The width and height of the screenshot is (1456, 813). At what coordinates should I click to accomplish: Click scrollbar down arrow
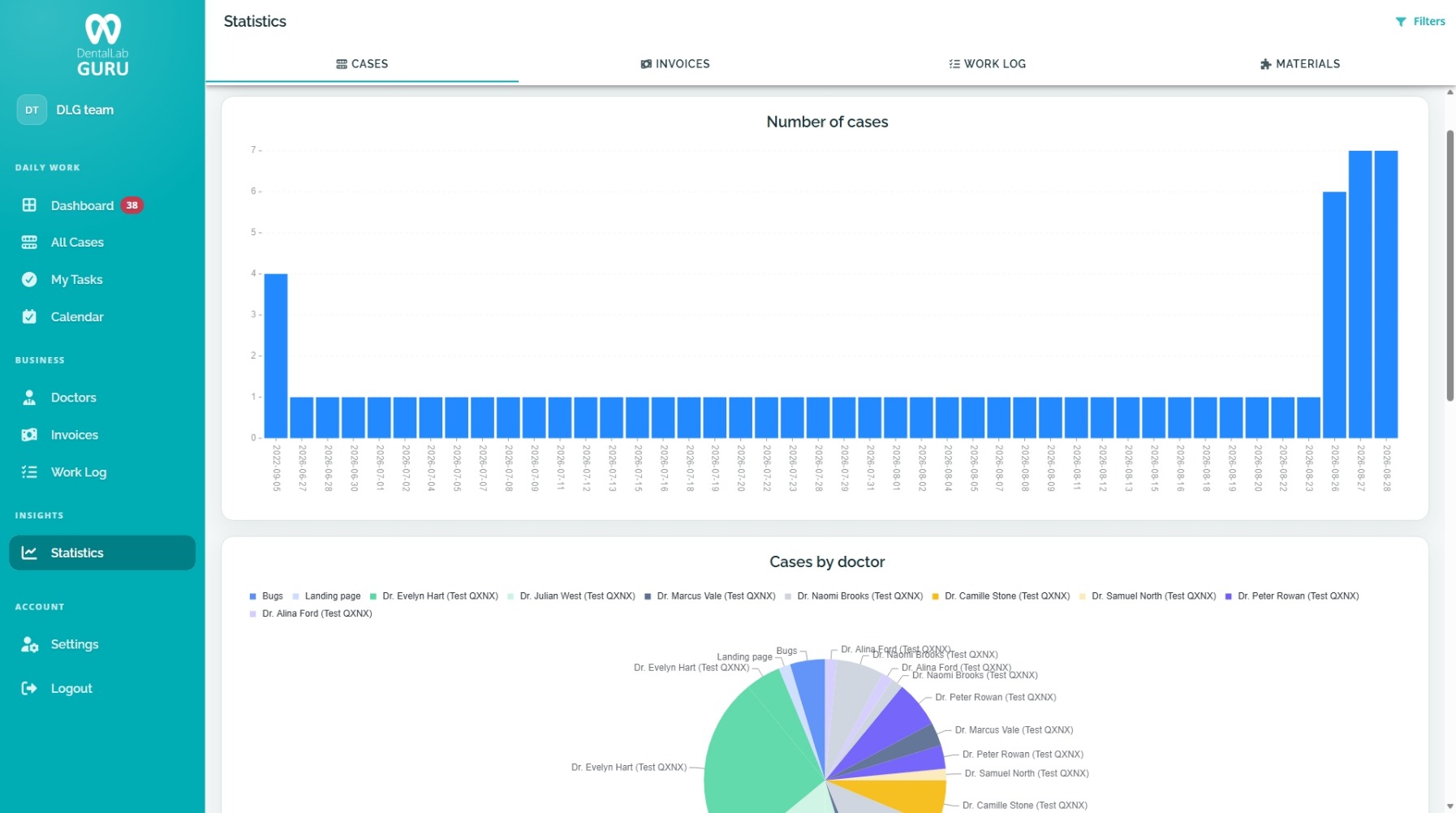pyautogui.click(x=1450, y=807)
